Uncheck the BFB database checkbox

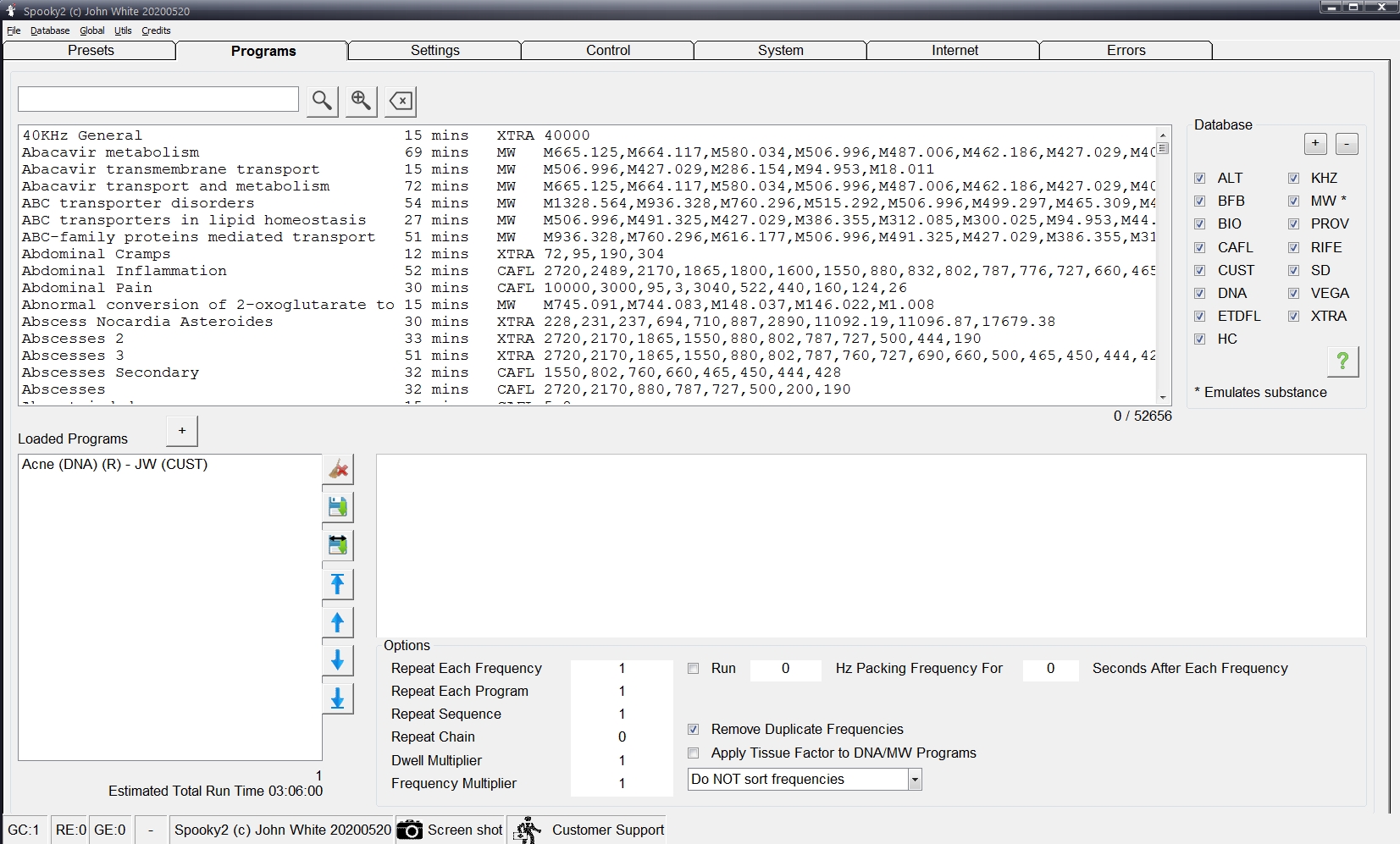tap(1199, 201)
